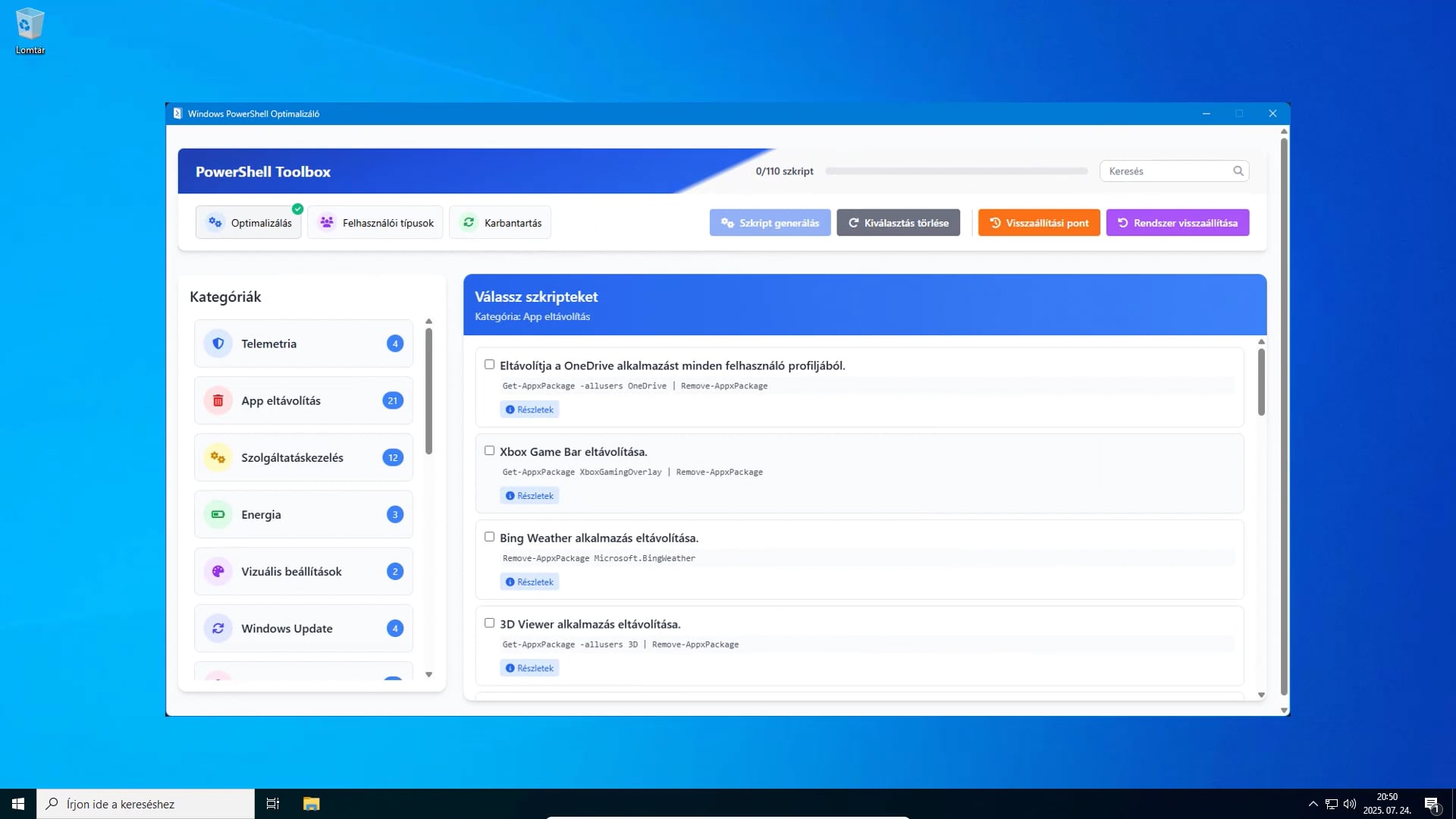Viewport: 1456px width, 819px height.
Task: Click the green Energia battery icon
Action: [x=218, y=514]
